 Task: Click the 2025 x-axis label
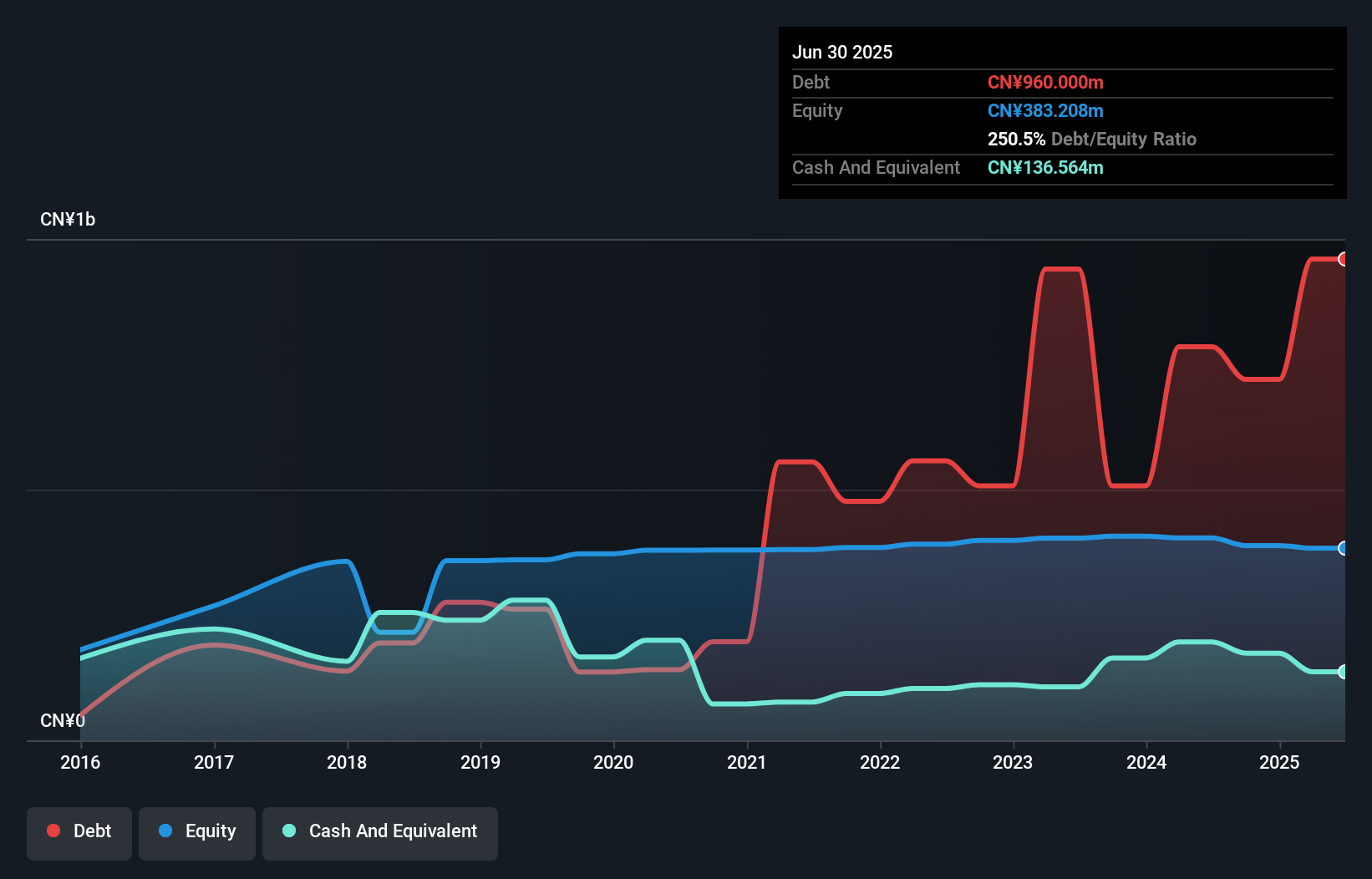[1279, 762]
